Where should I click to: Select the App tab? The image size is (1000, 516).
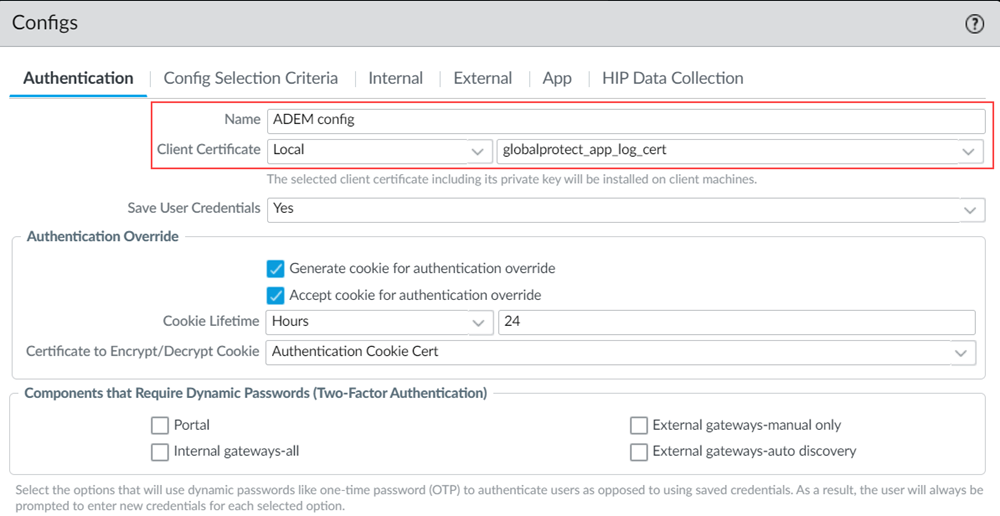pos(557,78)
